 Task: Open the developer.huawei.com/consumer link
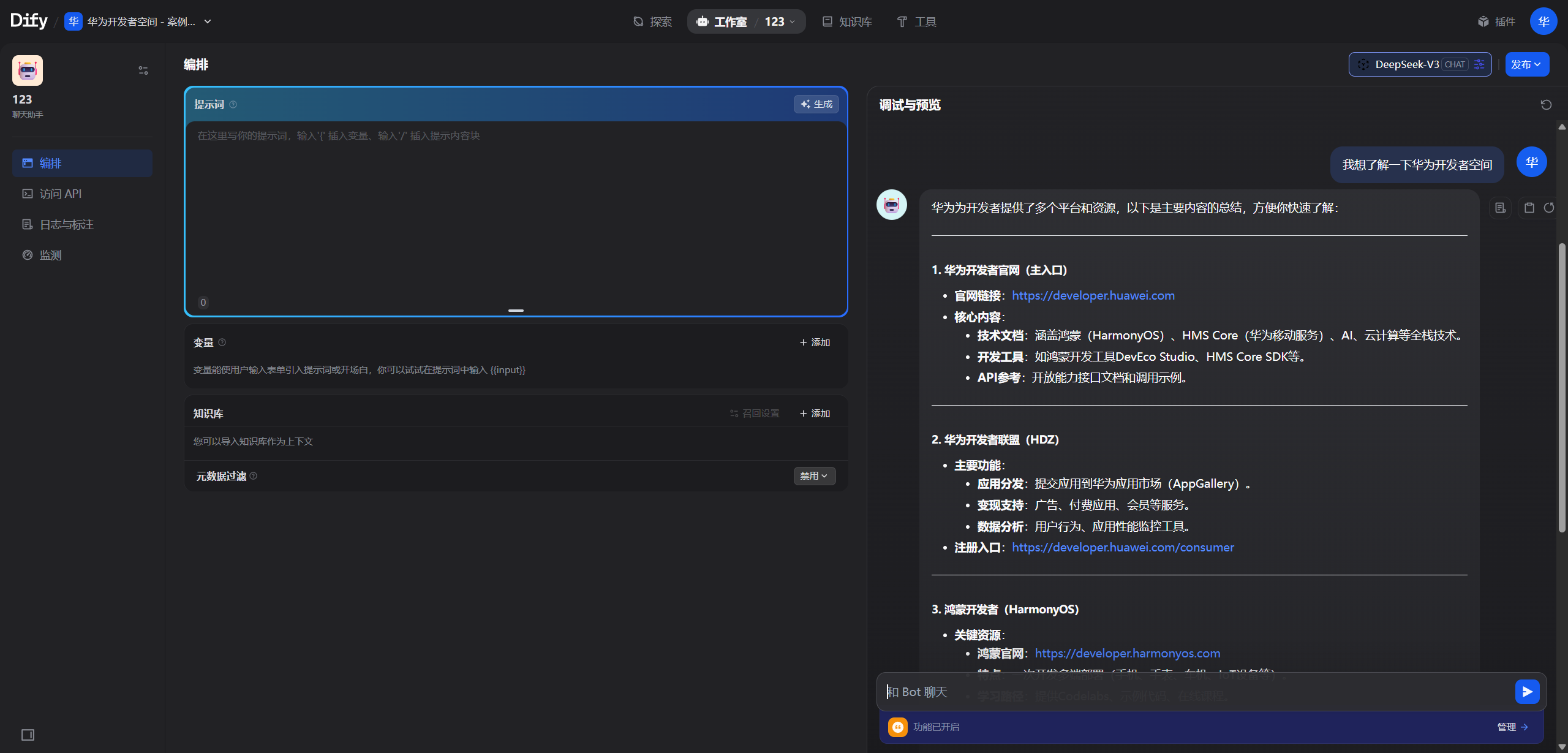(1123, 547)
